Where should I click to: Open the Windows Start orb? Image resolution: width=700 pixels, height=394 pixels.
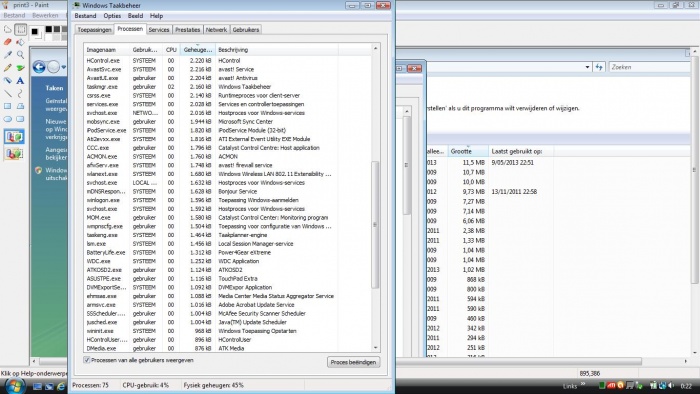[15, 386]
